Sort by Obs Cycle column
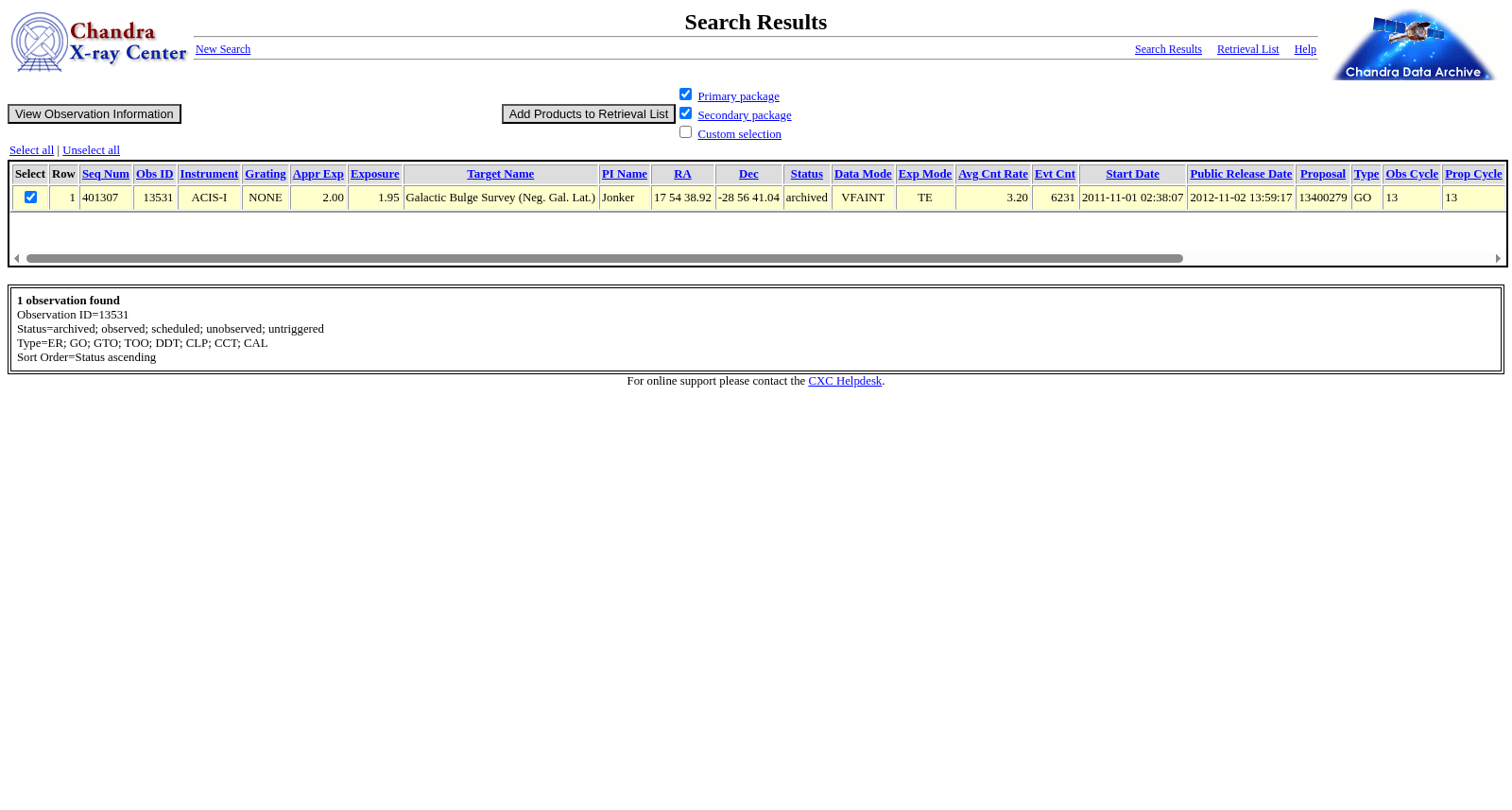Screen dimensions: 1512x810 point(1412,174)
